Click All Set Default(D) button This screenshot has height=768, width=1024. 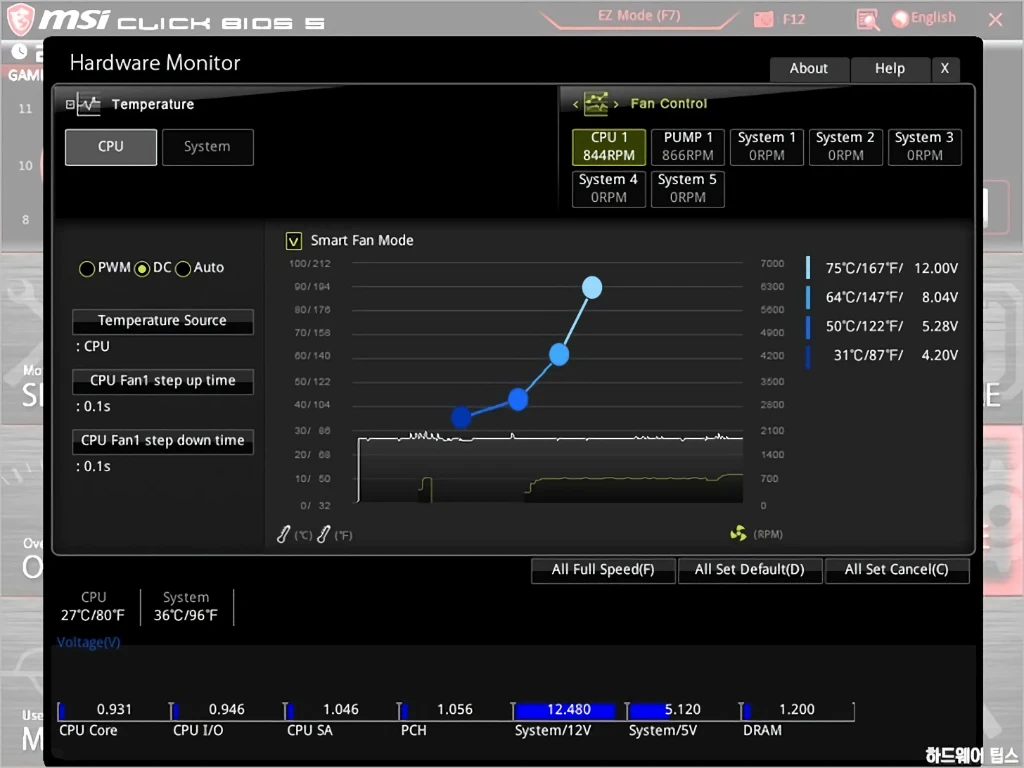tap(750, 570)
